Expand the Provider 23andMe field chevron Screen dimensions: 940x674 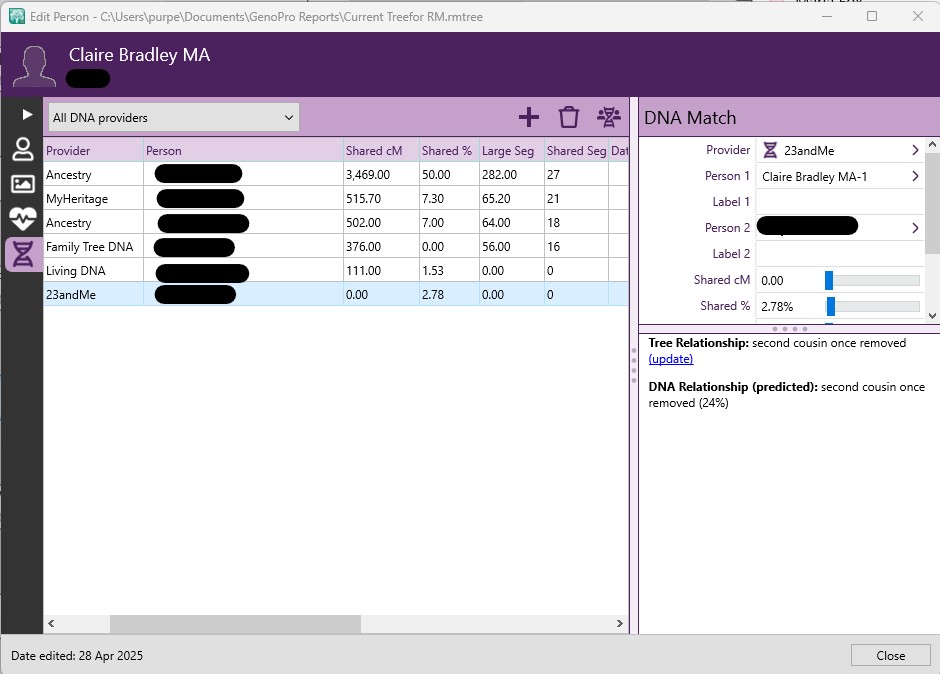pos(915,151)
